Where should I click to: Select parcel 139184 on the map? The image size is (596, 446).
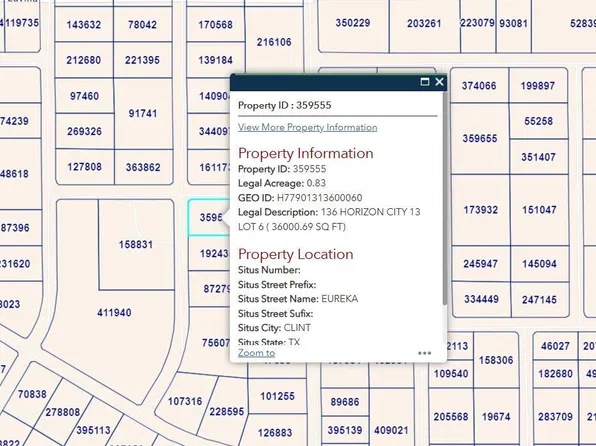pyautogui.click(x=215, y=60)
